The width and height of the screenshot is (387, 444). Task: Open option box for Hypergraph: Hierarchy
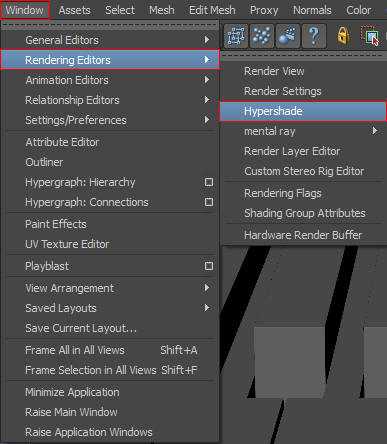(x=209, y=182)
